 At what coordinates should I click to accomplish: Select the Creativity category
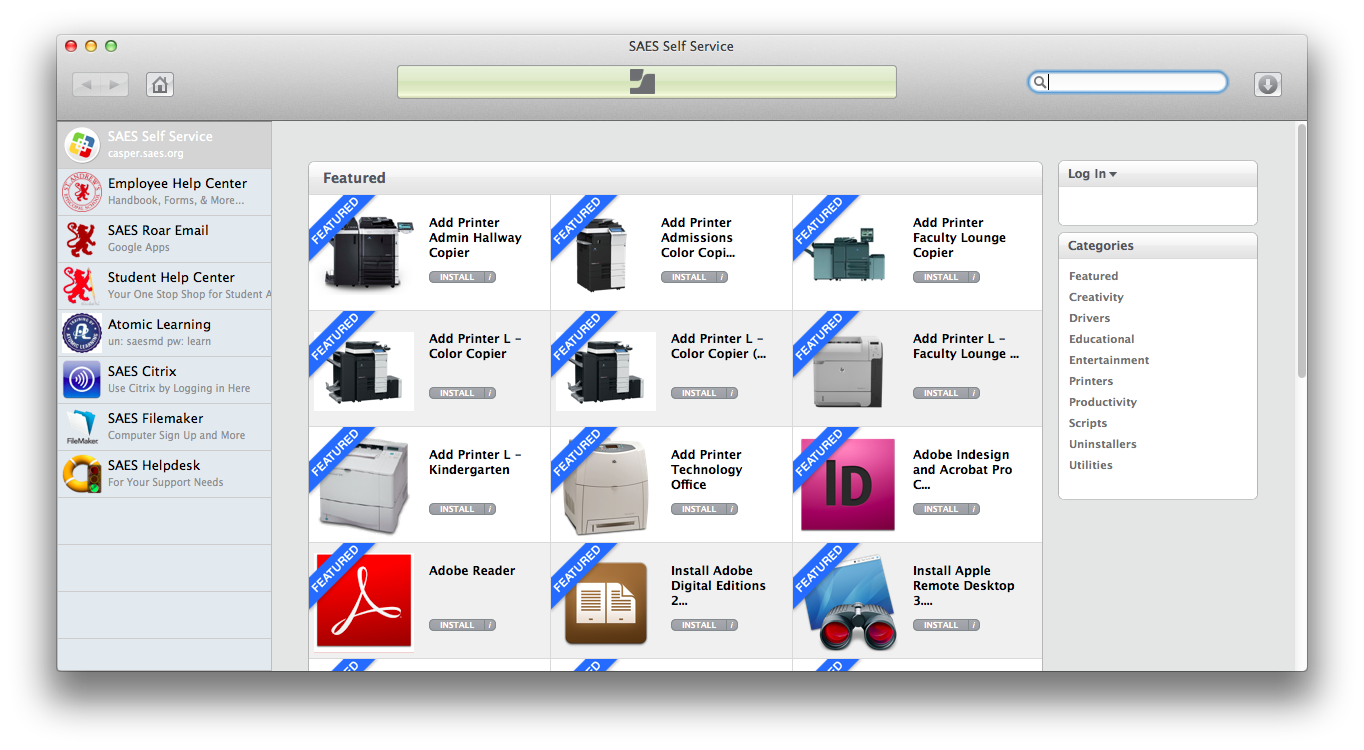[x=1096, y=297]
